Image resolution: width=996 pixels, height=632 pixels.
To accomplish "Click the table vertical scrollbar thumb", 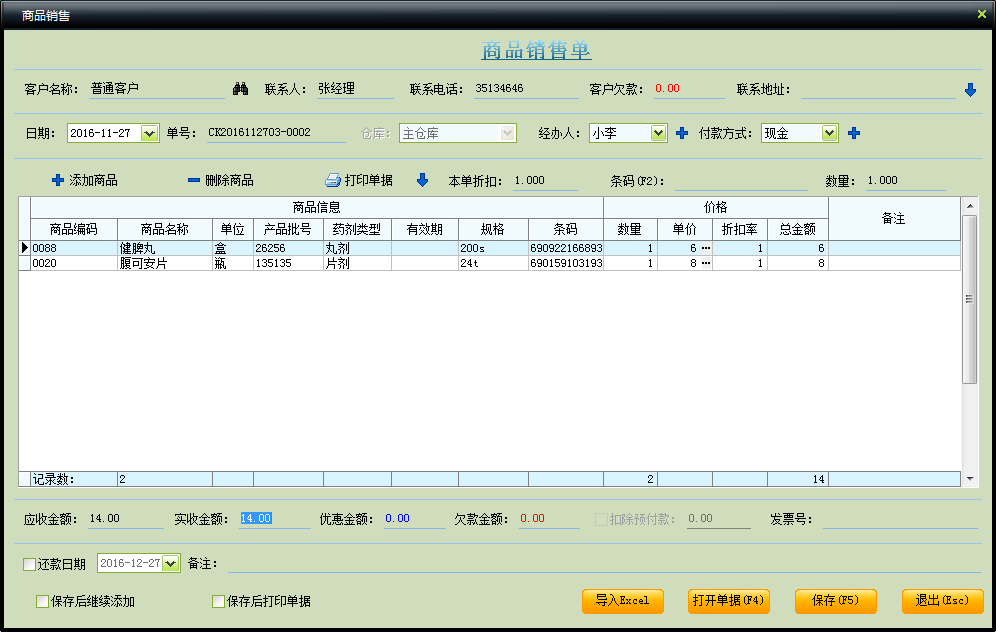I will pos(969,299).
